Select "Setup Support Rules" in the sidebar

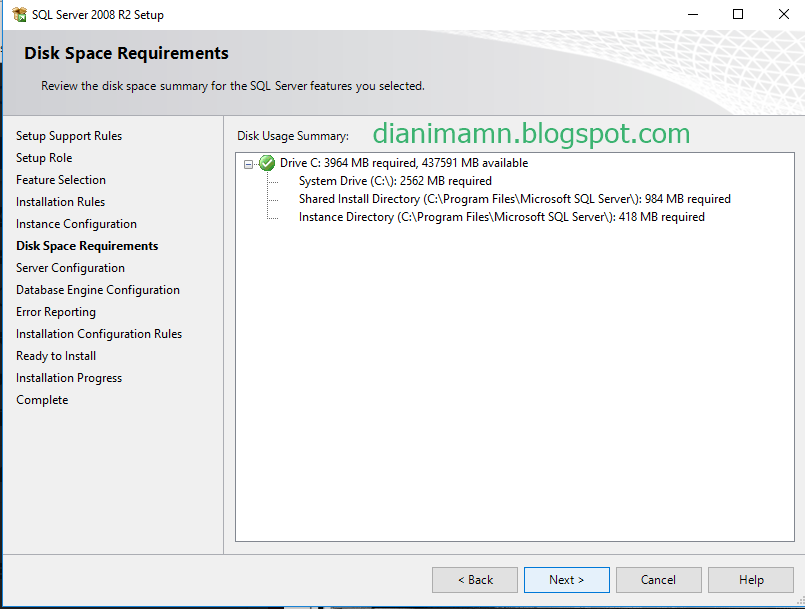[x=68, y=135]
